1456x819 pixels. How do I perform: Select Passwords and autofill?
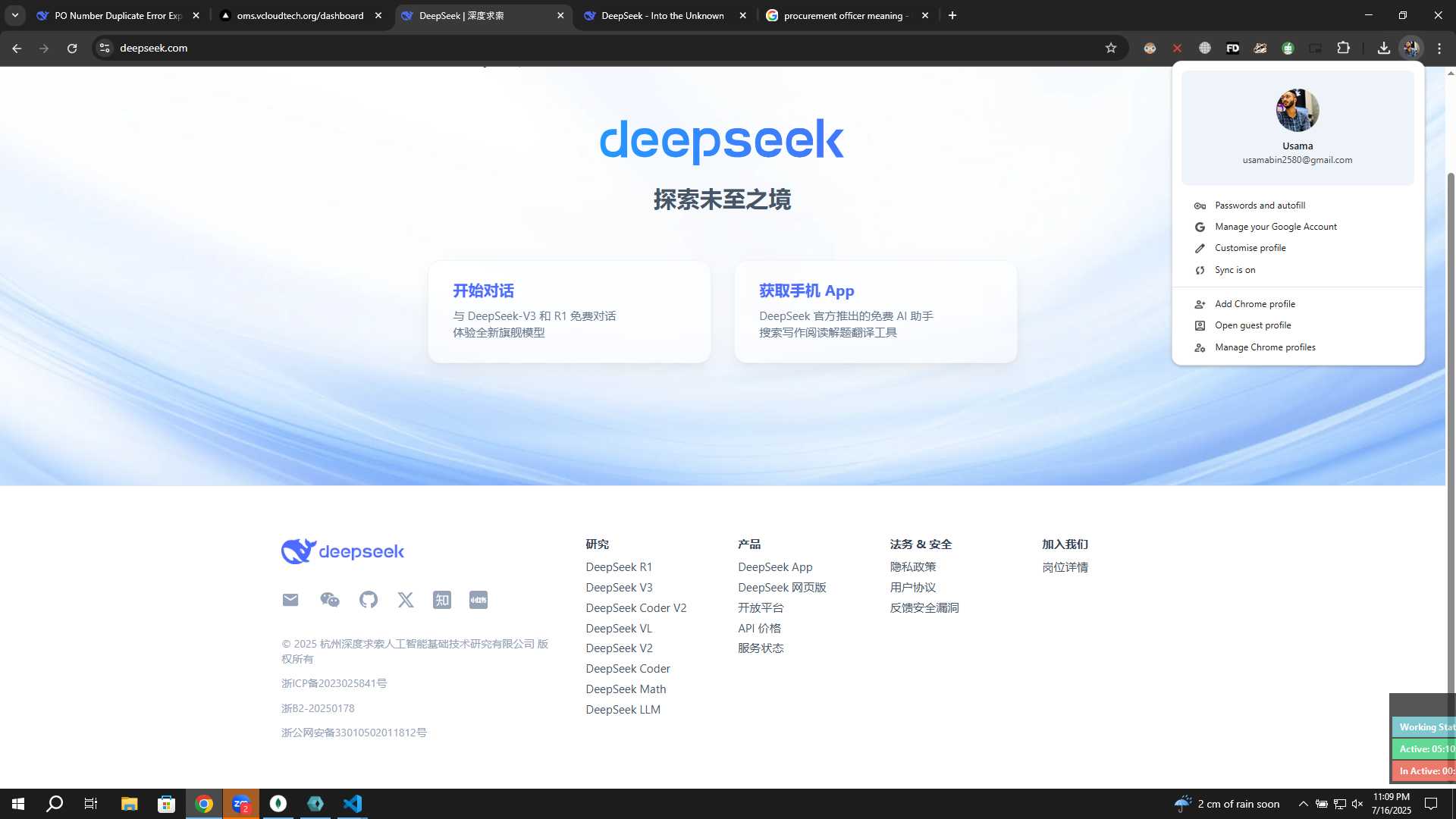coord(1298,206)
